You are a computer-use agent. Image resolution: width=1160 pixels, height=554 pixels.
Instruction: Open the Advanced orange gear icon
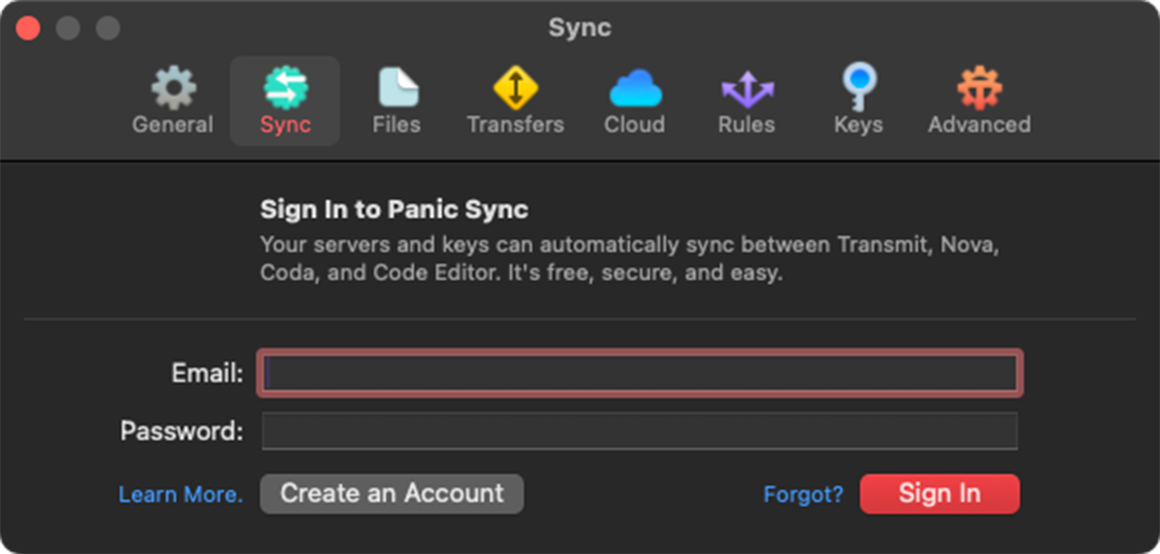[979, 87]
